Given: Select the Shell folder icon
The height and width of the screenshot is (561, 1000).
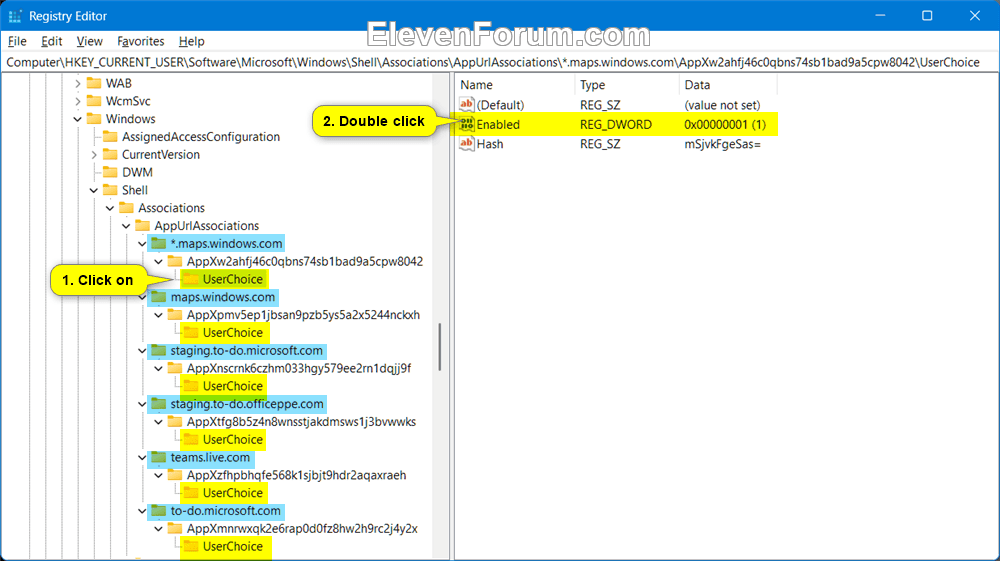Looking at the screenshot, I should coord(110,191).
